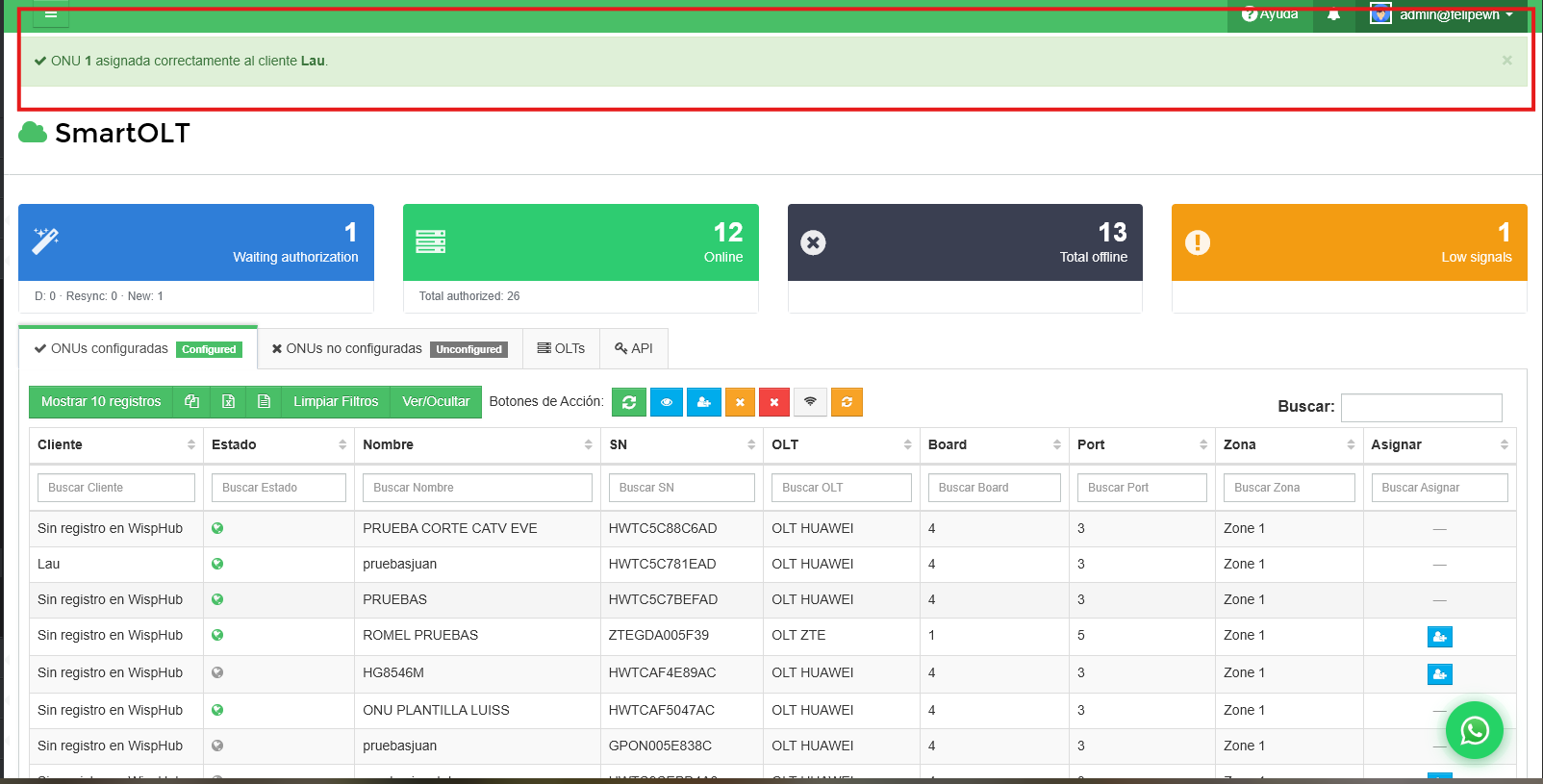Switch to the ONUs configuradas tab

tap(138, 348)
